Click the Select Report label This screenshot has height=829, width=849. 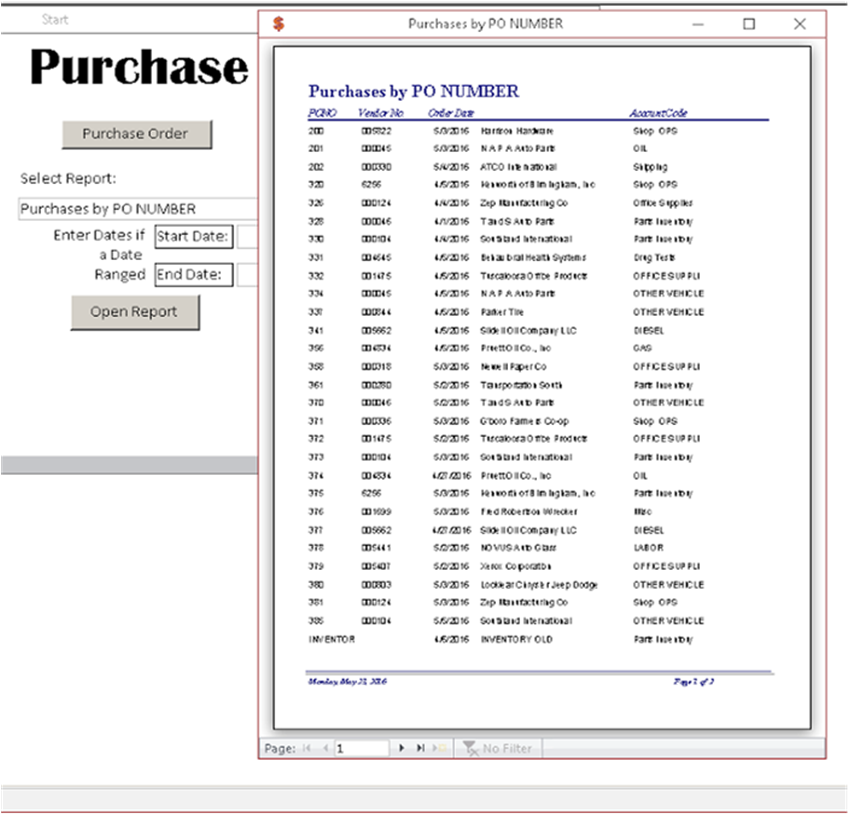68,179
